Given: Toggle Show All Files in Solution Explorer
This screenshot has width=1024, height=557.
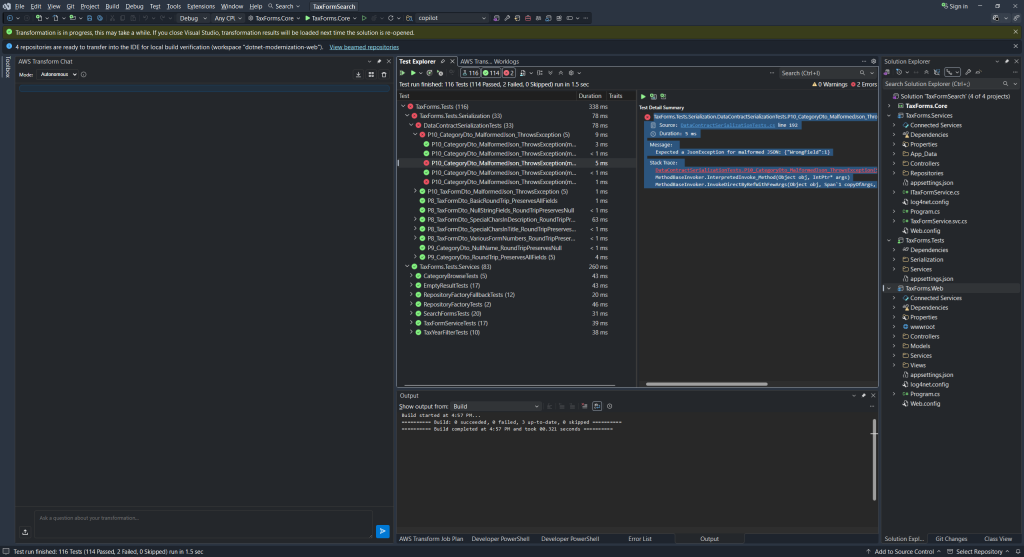Looking at the screenshot, I should coord(936,72).
